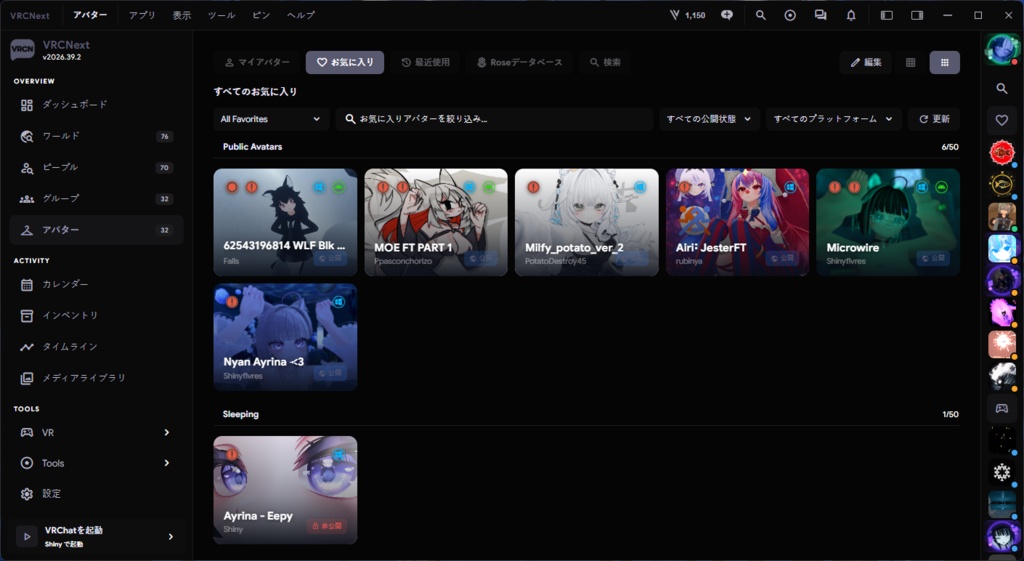Viewport: 1024px width, 561px height.
Task: Open heart favorites icon in right bar
Action: tap(1002, 120)
